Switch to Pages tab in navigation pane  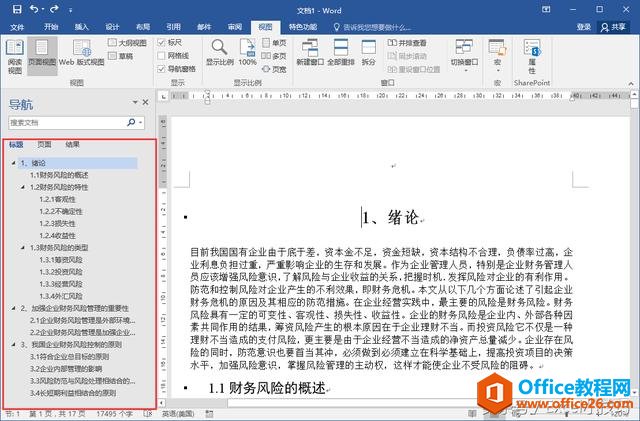[44, 144]
